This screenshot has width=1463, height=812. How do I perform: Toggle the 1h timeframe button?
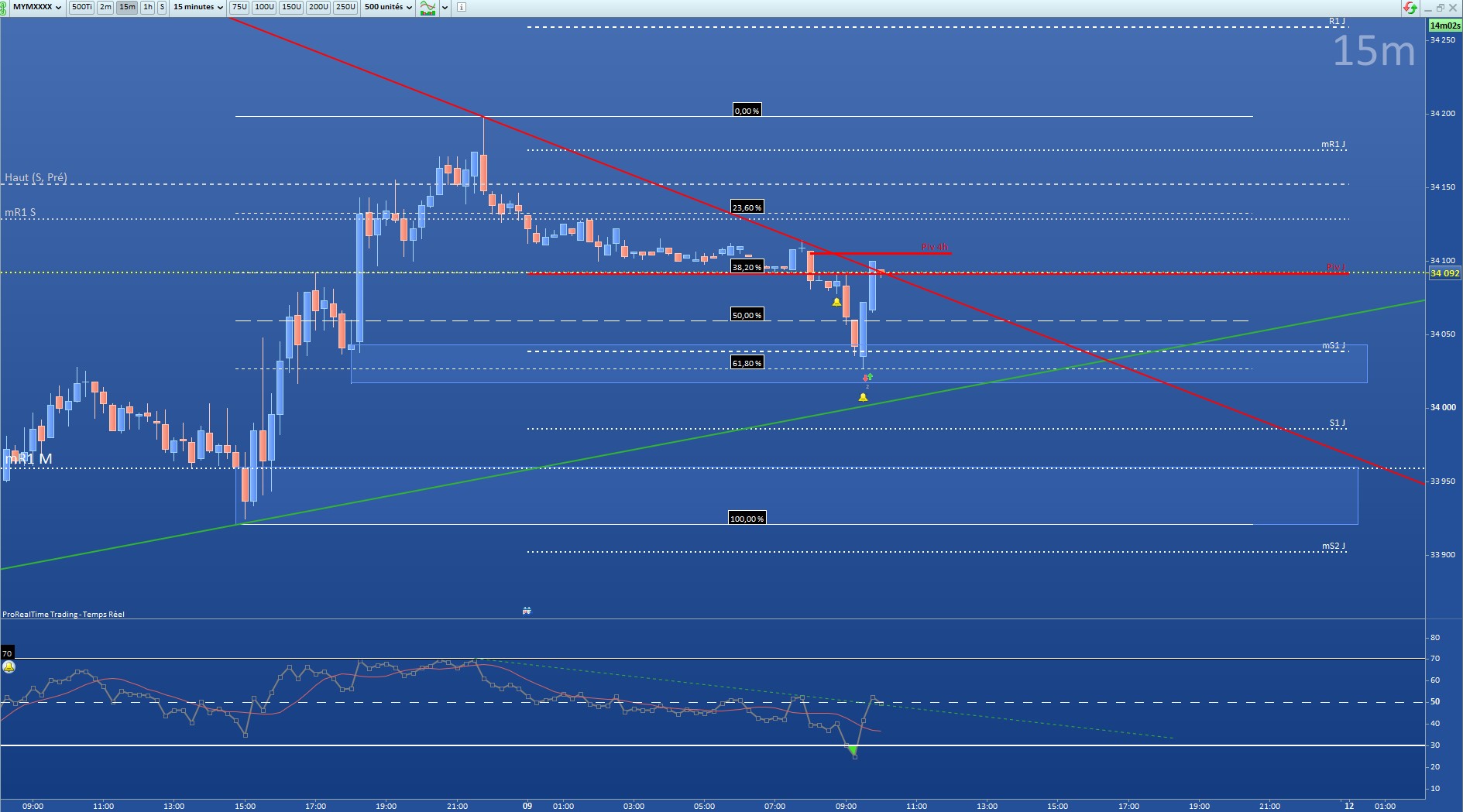[x=147, y=7]
